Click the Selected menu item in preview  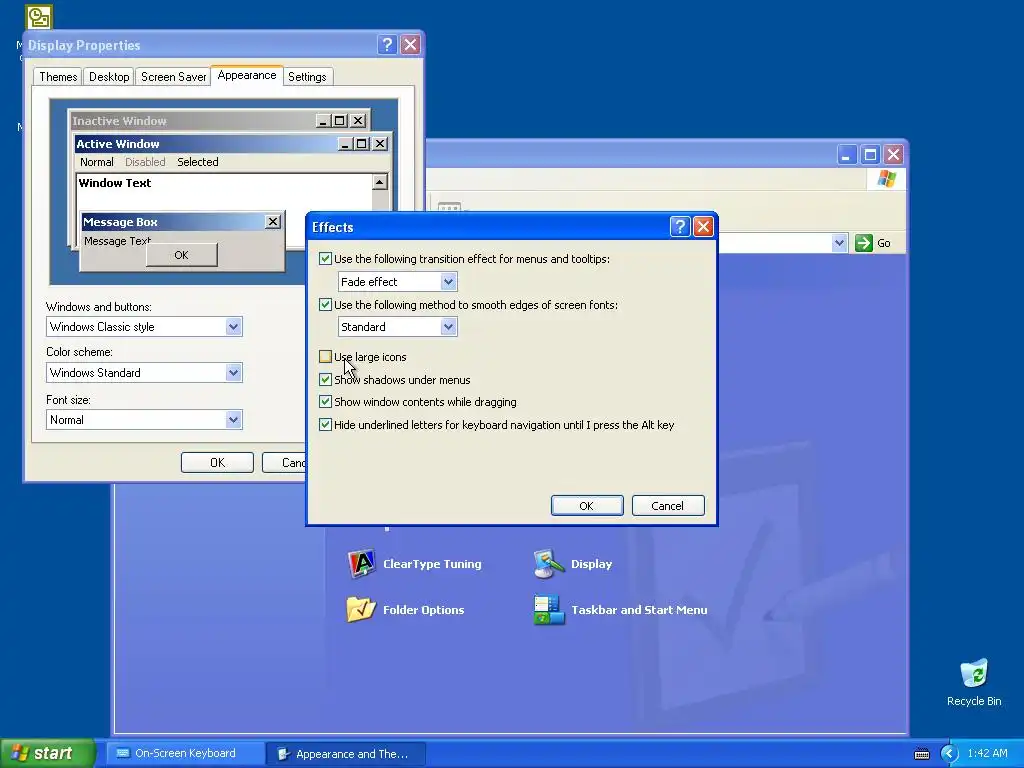(197, 162)
